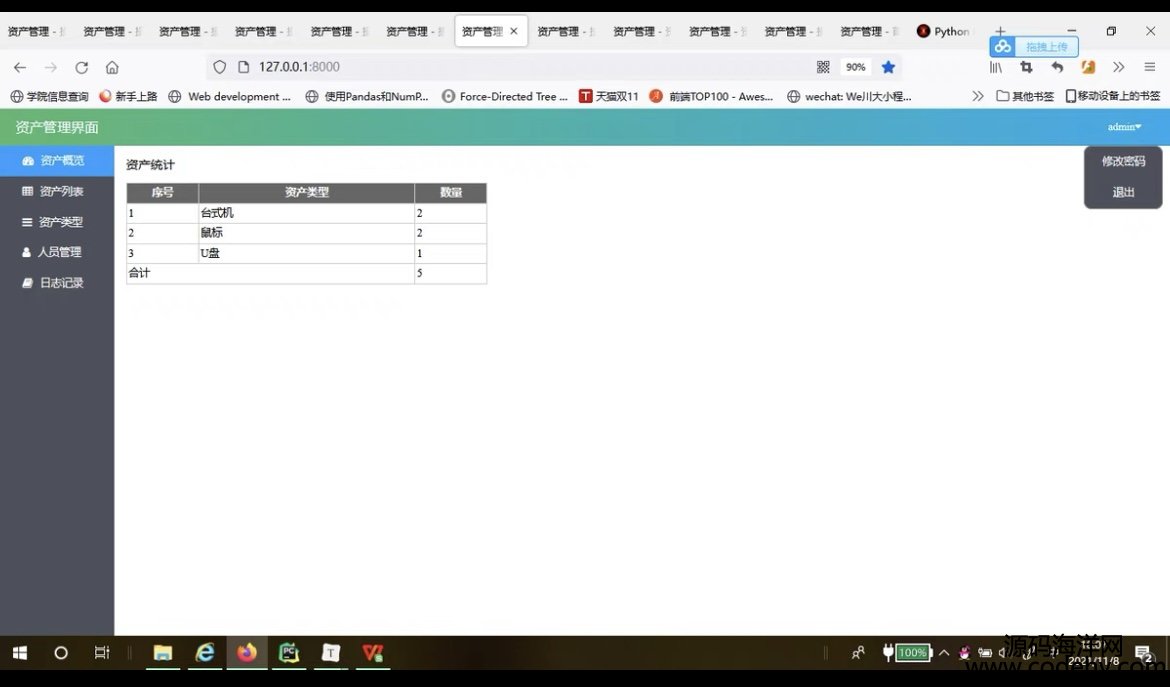Viewport: 1170px width, 687px height.
Task: Open 使用Pandas和NumP... bookmark
Action: point(367,96)
